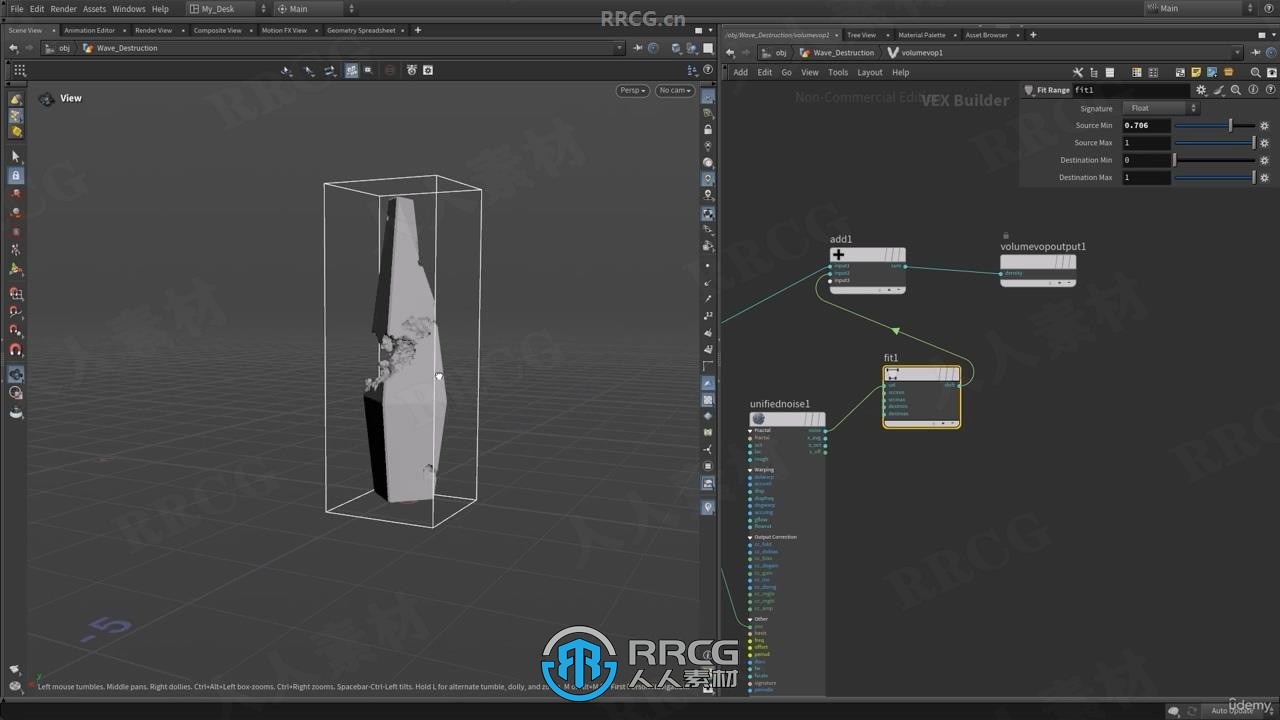Switch to the Geometry Spreadsheet tab
The image size is (1280, 720).
pyautogui.click(x=360, y=30)
